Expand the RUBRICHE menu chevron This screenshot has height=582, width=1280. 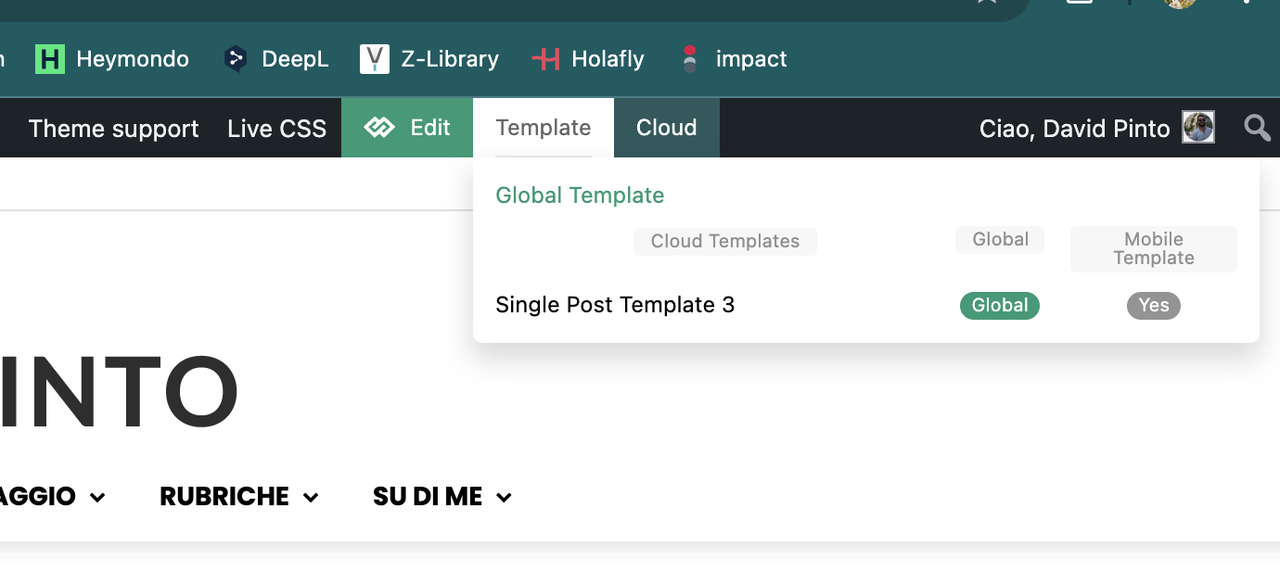point(311,498)
